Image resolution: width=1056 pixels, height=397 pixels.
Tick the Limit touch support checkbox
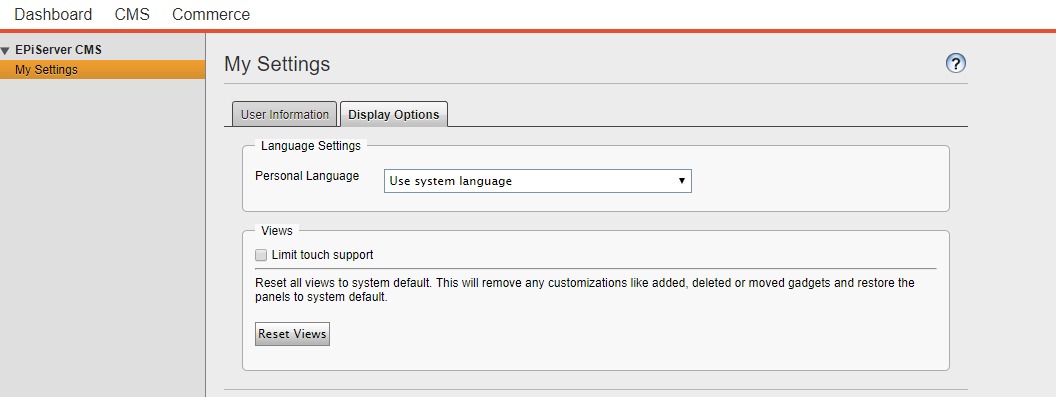(x=261, y=255)
